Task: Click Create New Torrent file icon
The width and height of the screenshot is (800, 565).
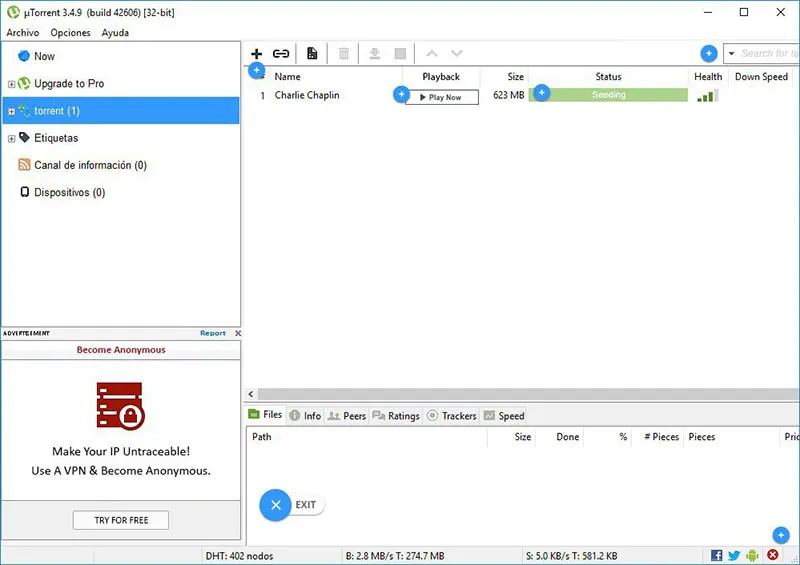Action: click(x=312, y=53)
